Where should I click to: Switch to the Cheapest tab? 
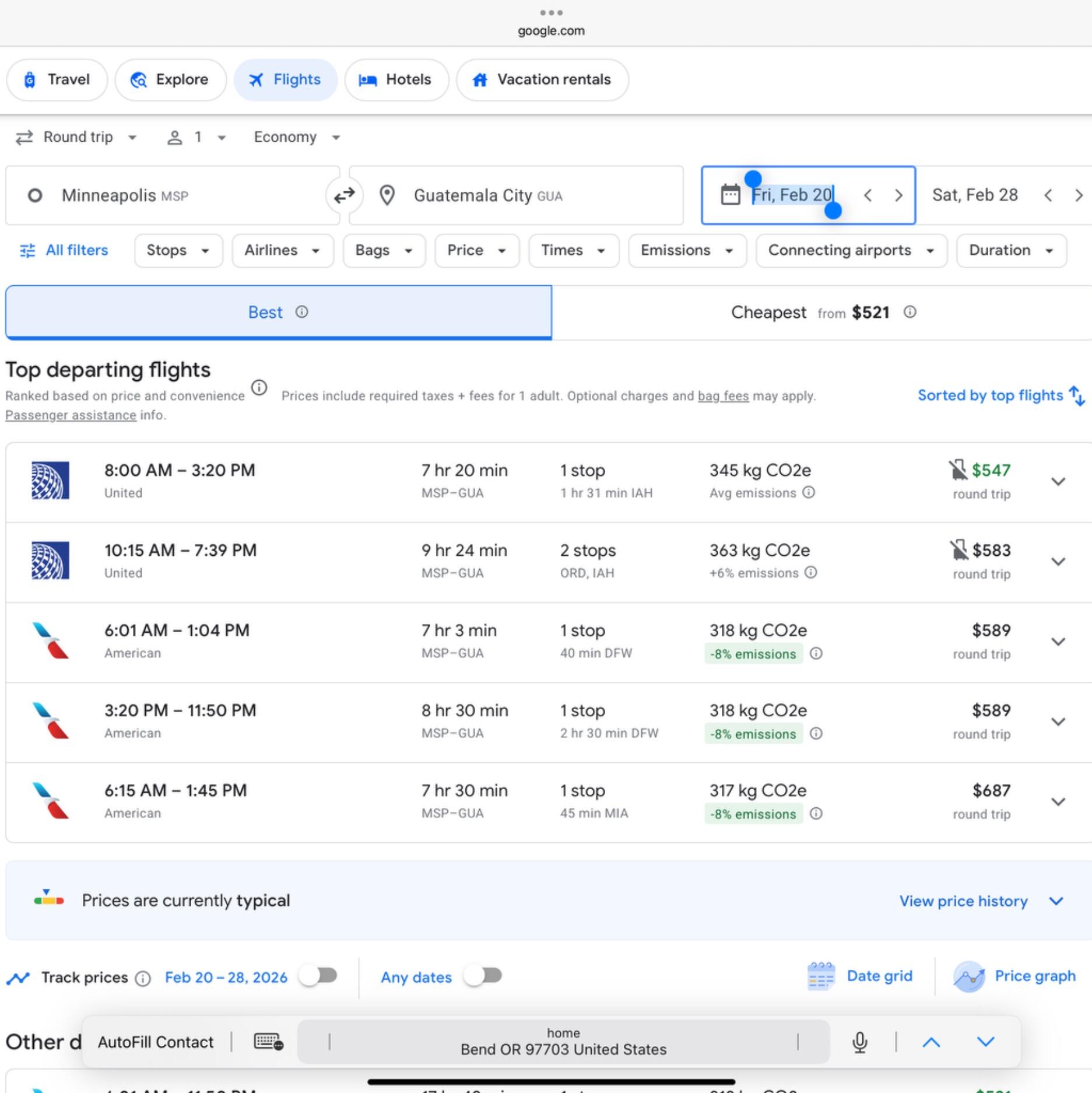pyautogui.click(x=821, y=313)
